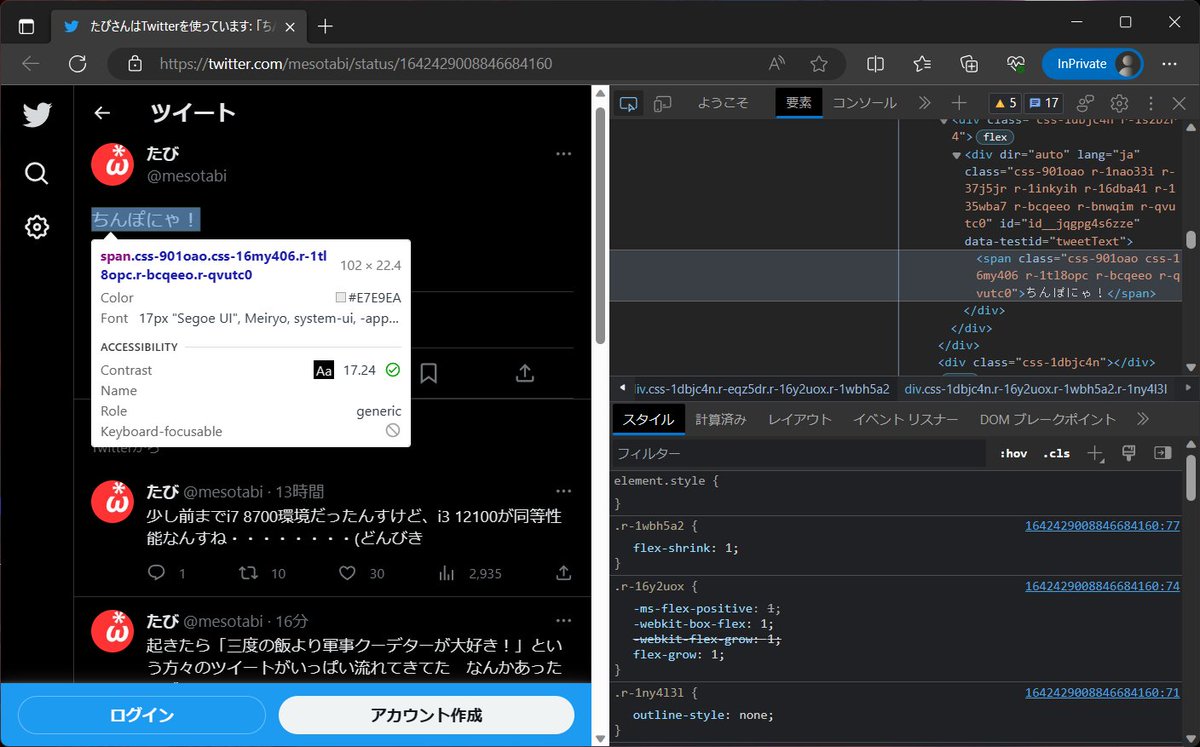Open the イベント リスナー tab
Image resolution: width=1200 pixels, height=747 pixels.
tap(906, 420)
